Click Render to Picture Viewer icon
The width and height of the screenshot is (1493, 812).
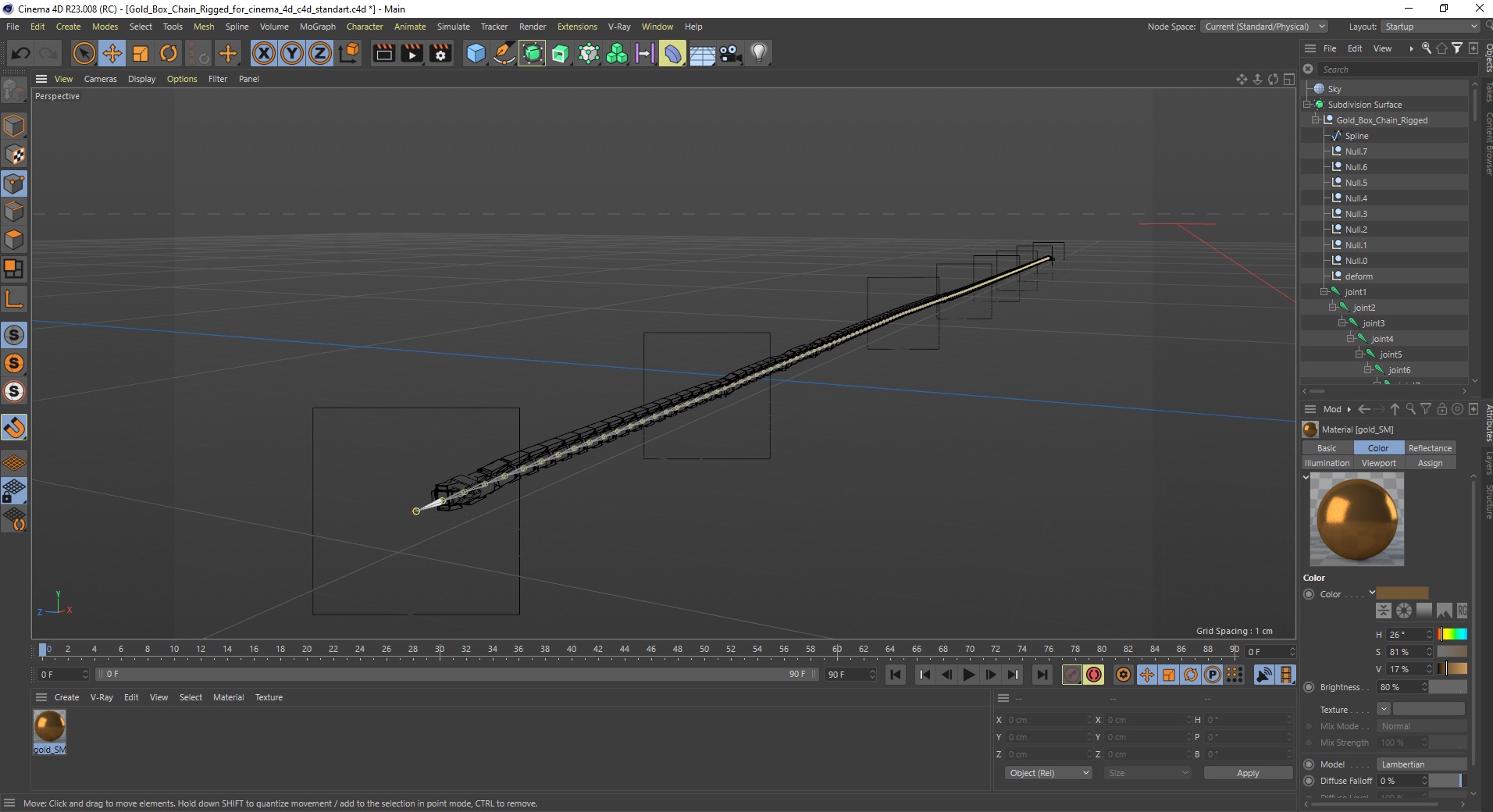click(x=412, y=53)
